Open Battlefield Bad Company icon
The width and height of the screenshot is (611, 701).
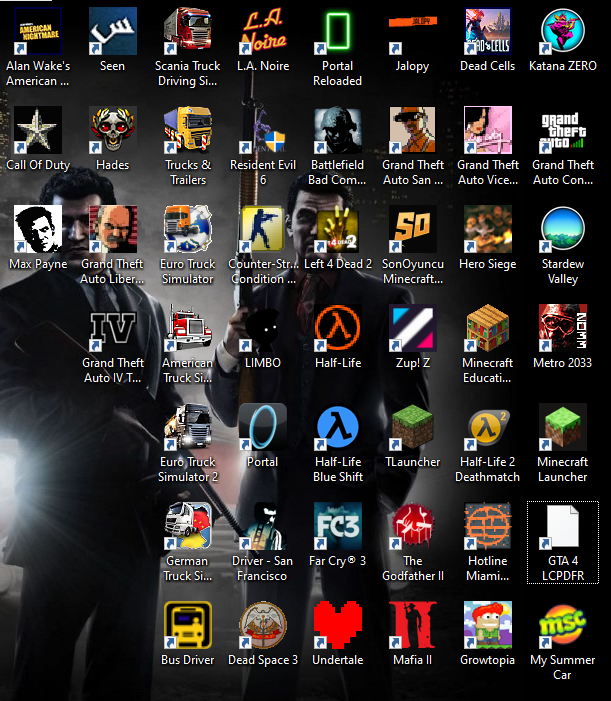(337, 130)
